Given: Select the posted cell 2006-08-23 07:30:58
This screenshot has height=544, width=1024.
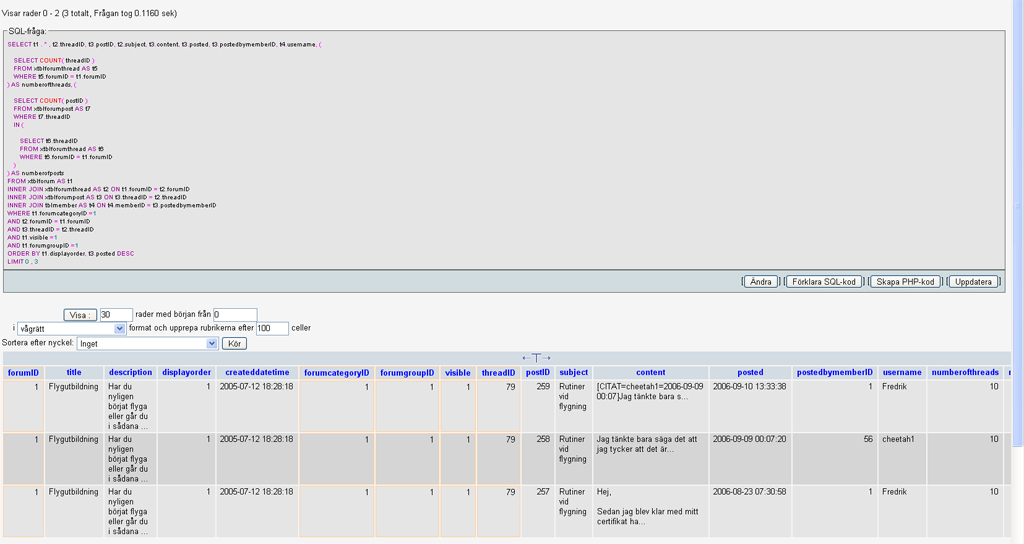Looking at the screenshot, I should [x=750, y=512].
